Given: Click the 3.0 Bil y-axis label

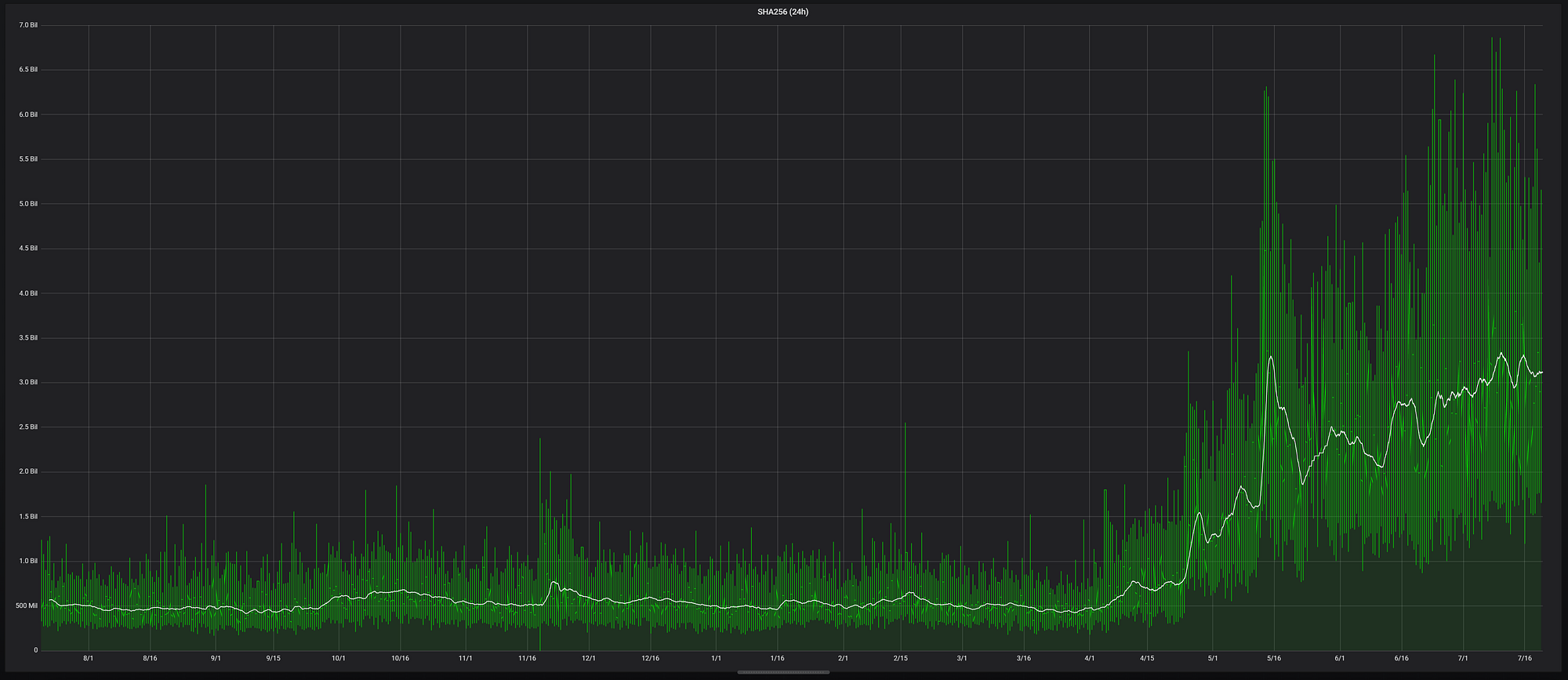Looking at the screenshot, I should 28,383.
